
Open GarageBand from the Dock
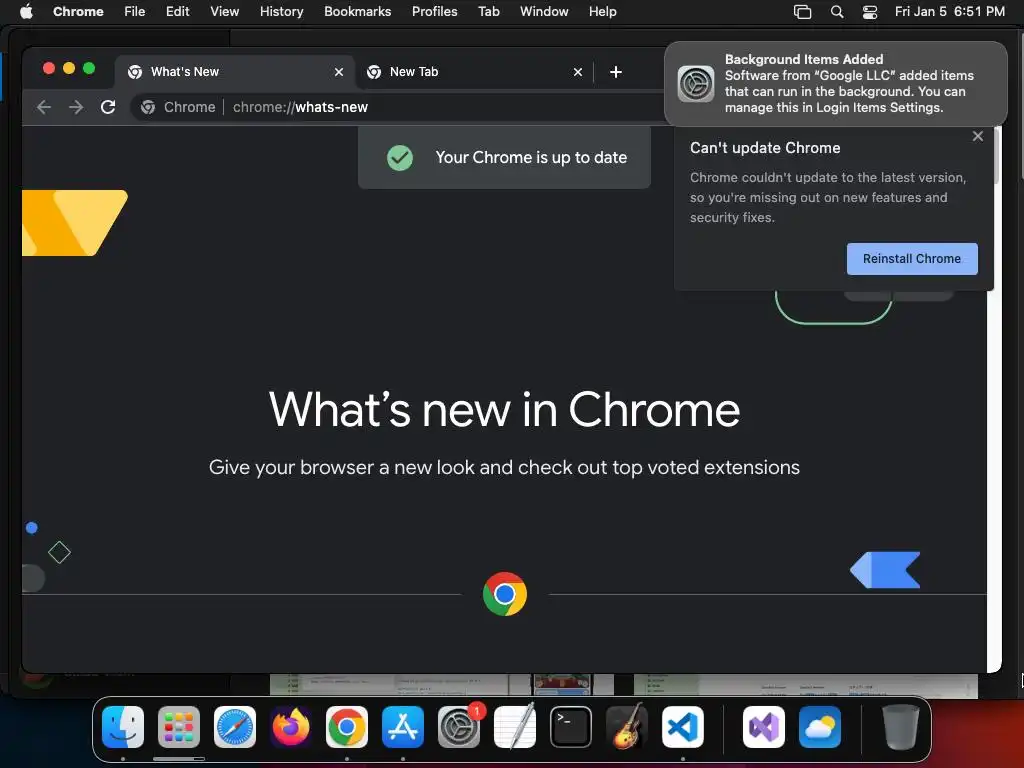point(627,727)
